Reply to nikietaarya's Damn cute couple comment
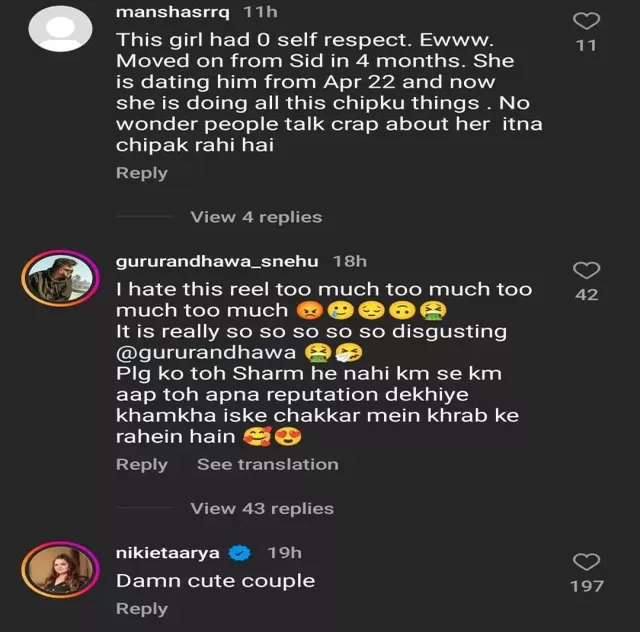Viewport: 640px width, 632px height. 142,609
